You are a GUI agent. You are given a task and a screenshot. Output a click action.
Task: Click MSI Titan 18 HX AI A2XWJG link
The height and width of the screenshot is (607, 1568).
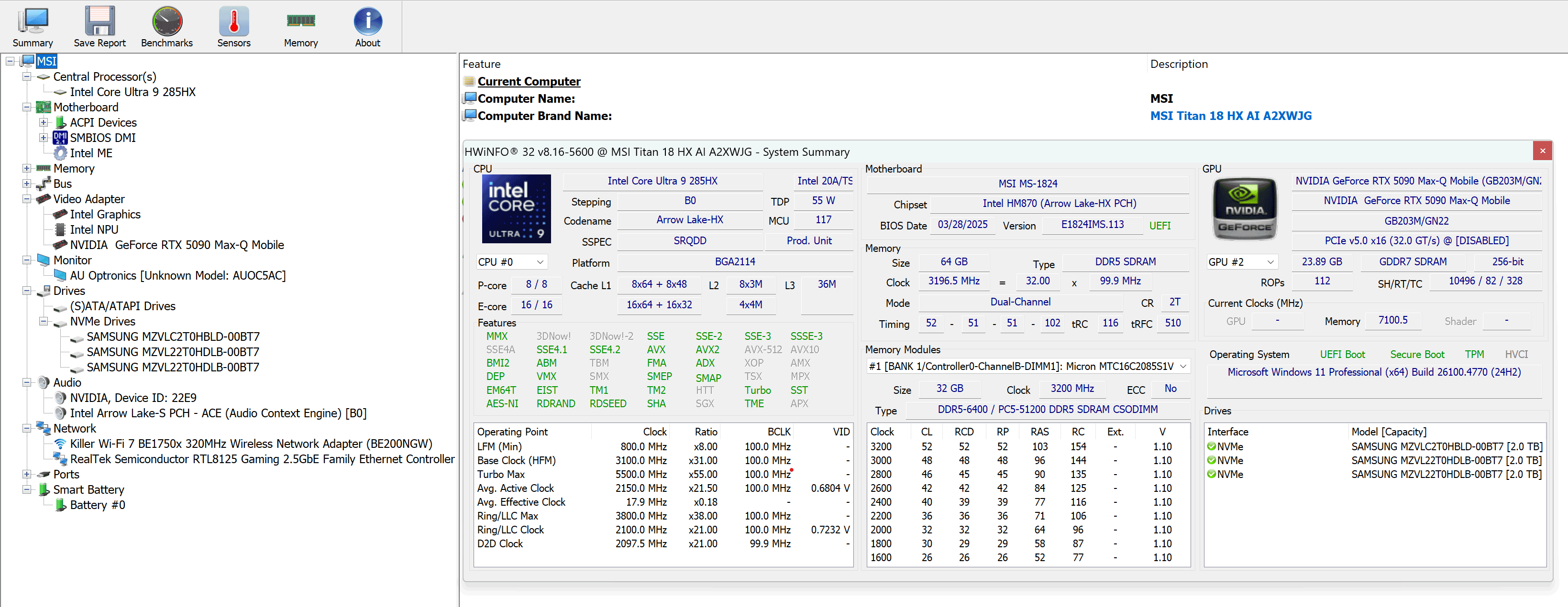point(1231,116)
